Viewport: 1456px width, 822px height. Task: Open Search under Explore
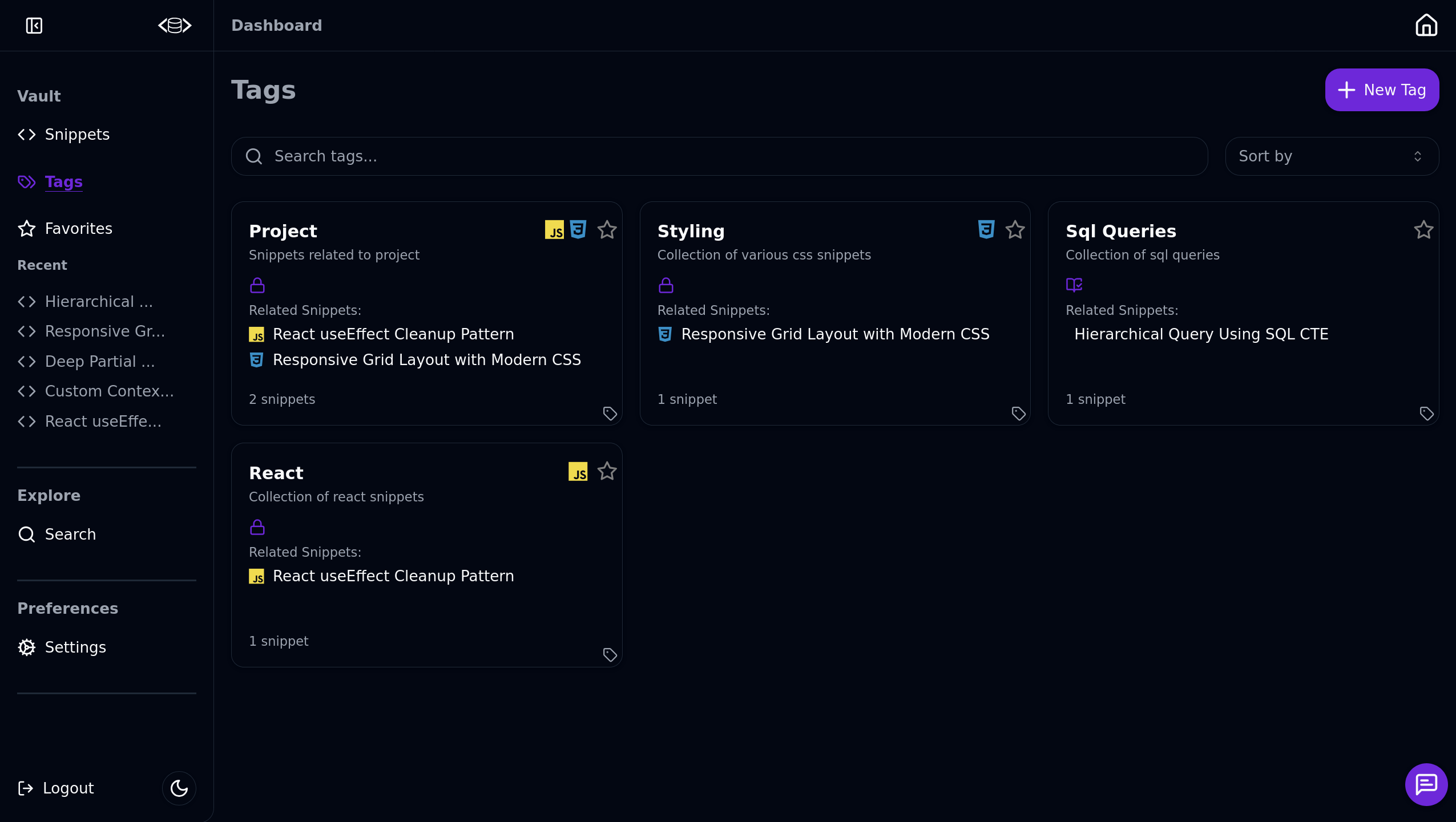click(57, 534)
